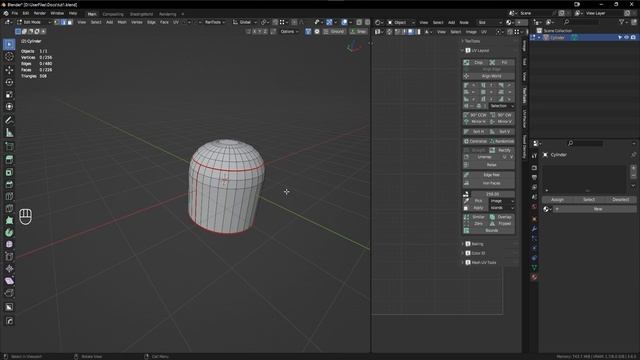This screenshot has height=360, width=640.
Task: Open the File menu
Action: coord(14,13)
